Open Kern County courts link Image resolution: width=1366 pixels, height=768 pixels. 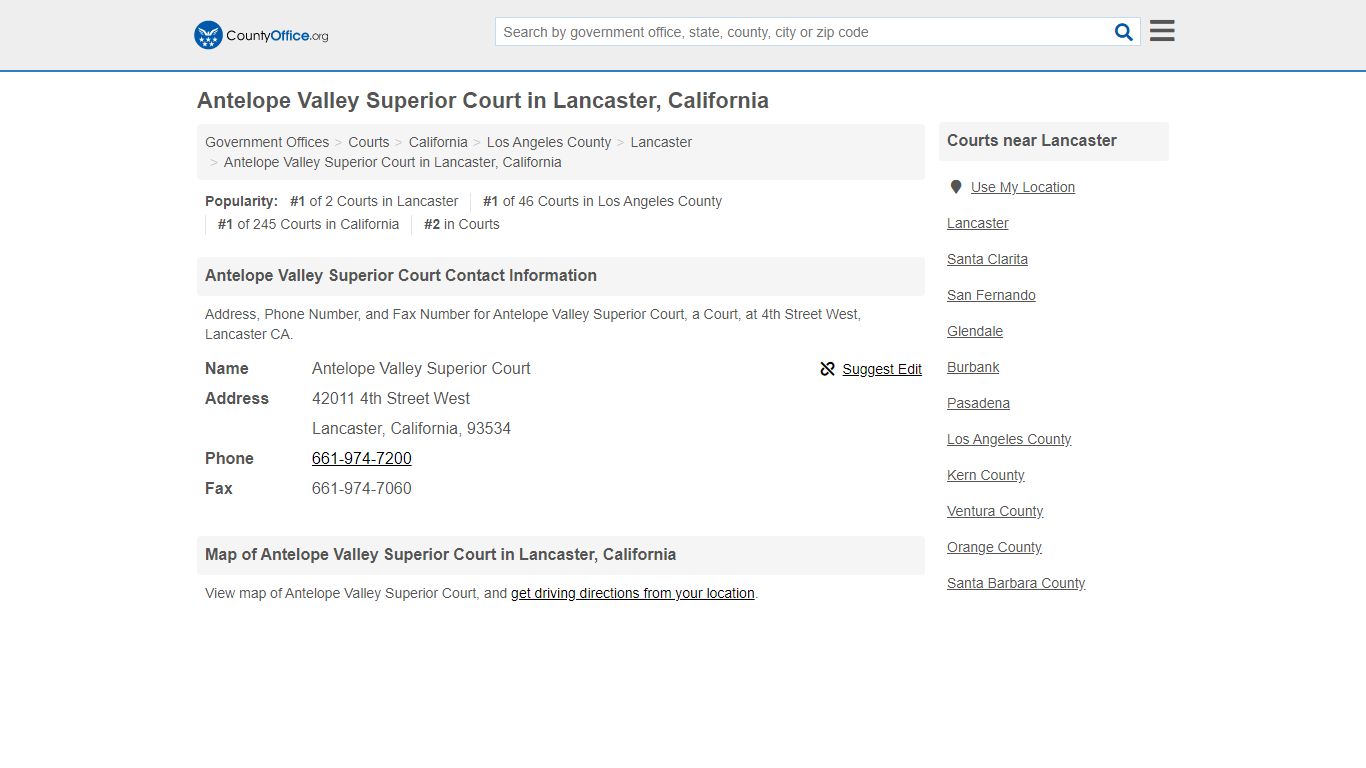[986, 475]
